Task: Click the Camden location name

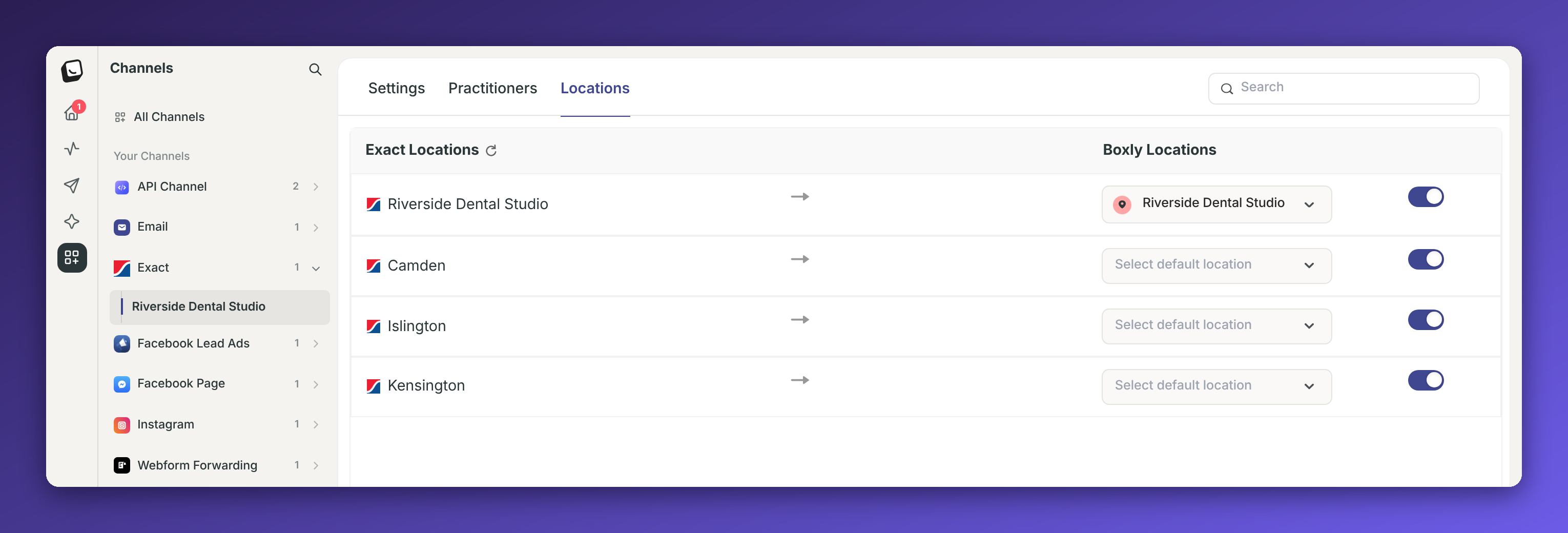Action: pos(417,266)
